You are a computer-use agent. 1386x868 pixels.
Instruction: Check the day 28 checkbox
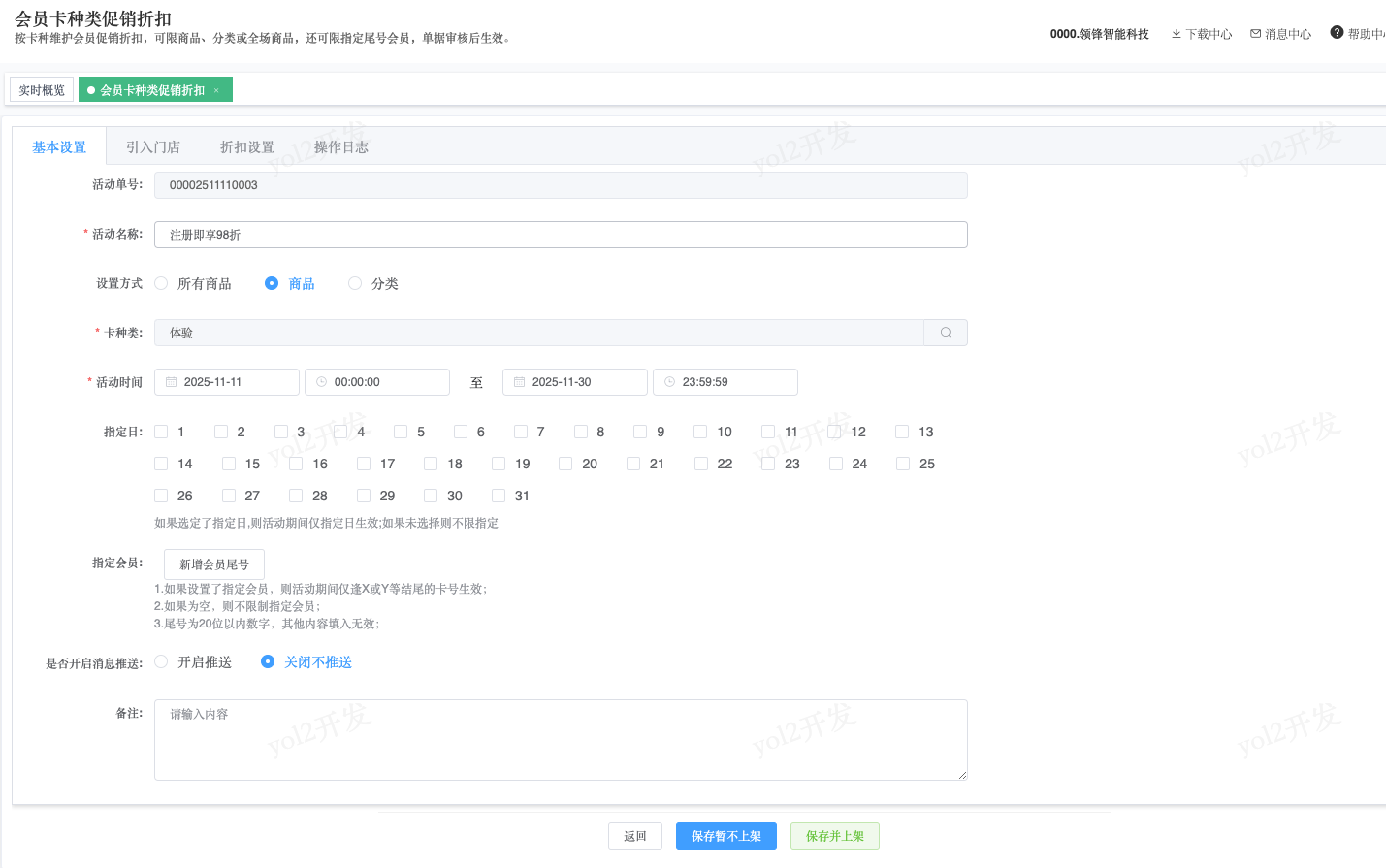tap(296, 496)
